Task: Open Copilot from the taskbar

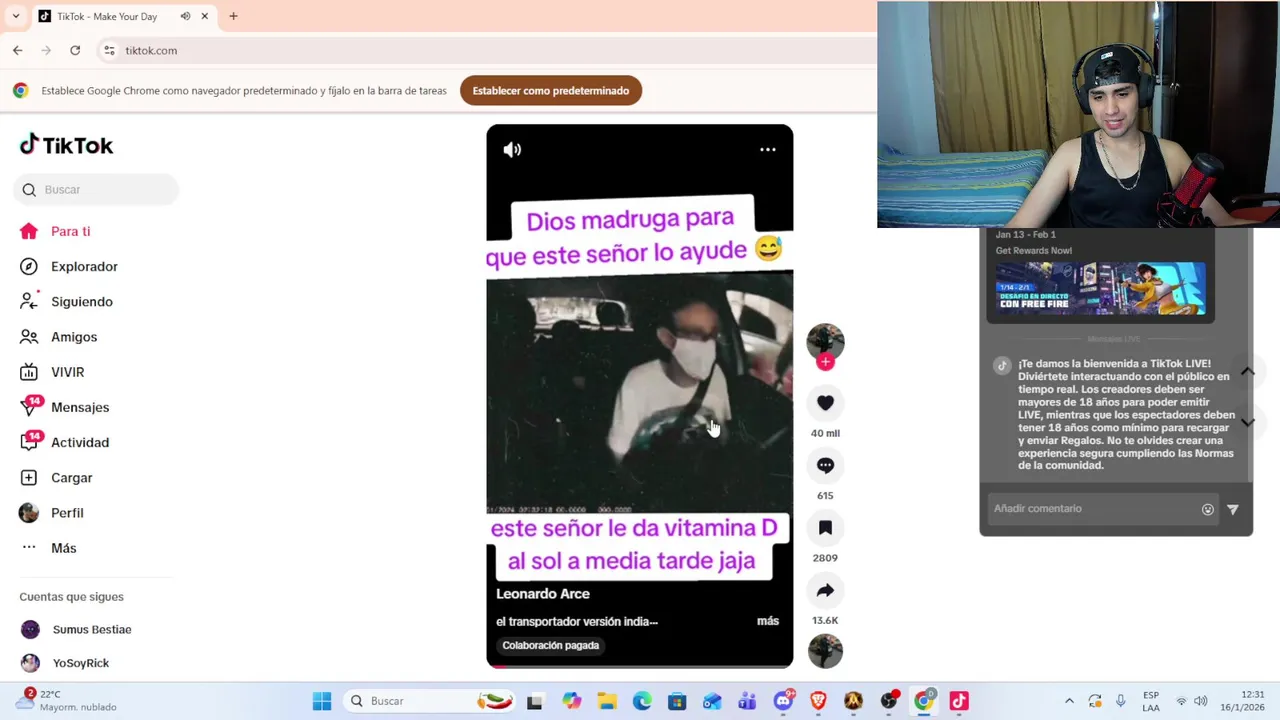Action: pyautogui.click(x=571, y=701)
